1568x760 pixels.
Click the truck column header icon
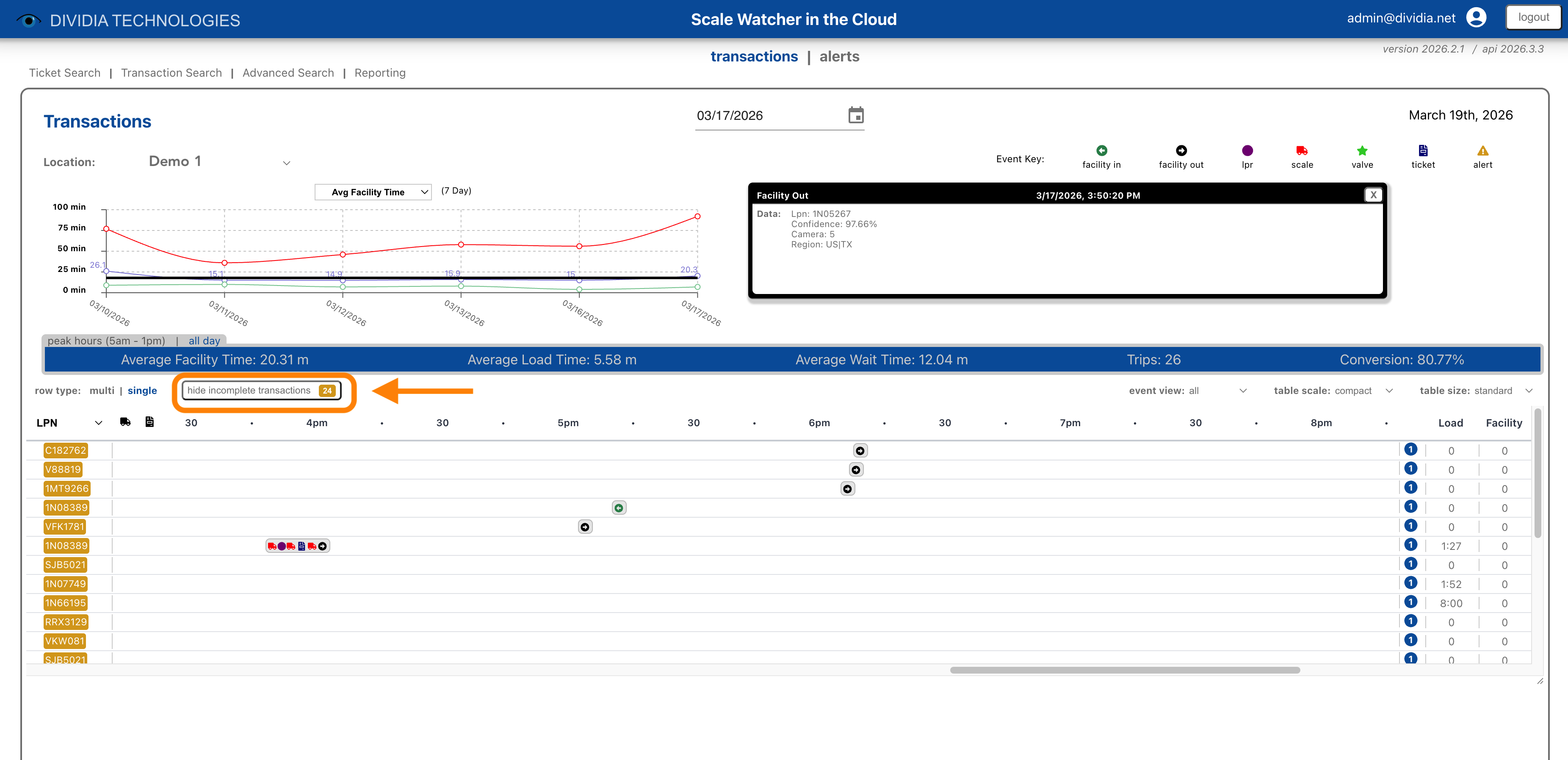click(x=125, y=422)
